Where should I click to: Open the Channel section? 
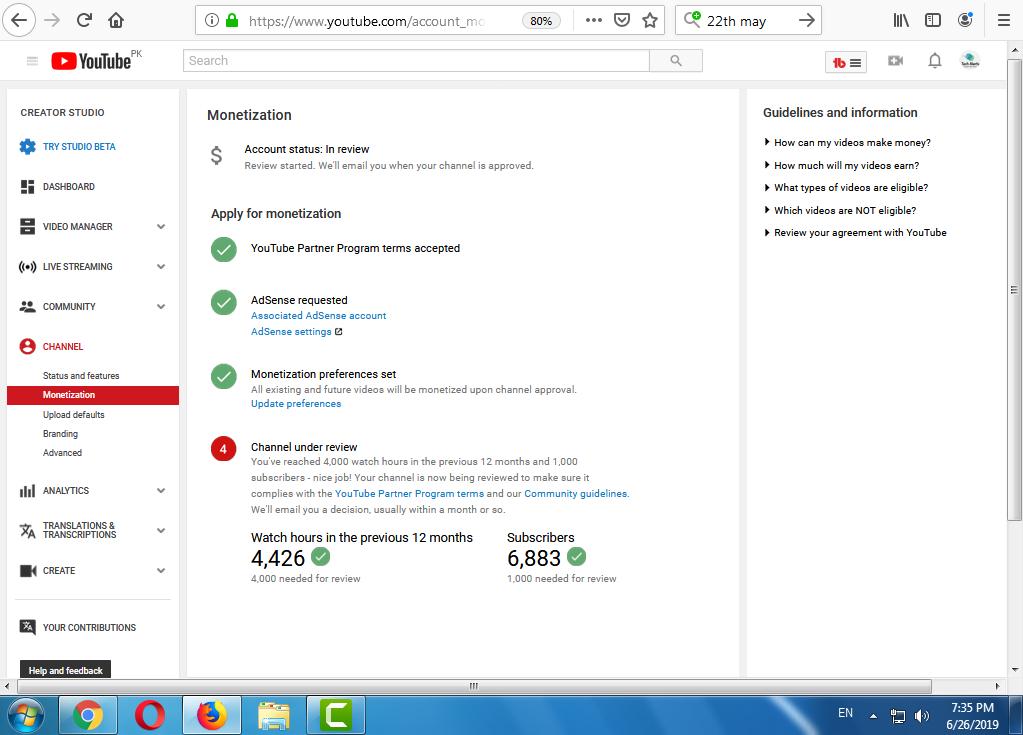pos(63,346)
